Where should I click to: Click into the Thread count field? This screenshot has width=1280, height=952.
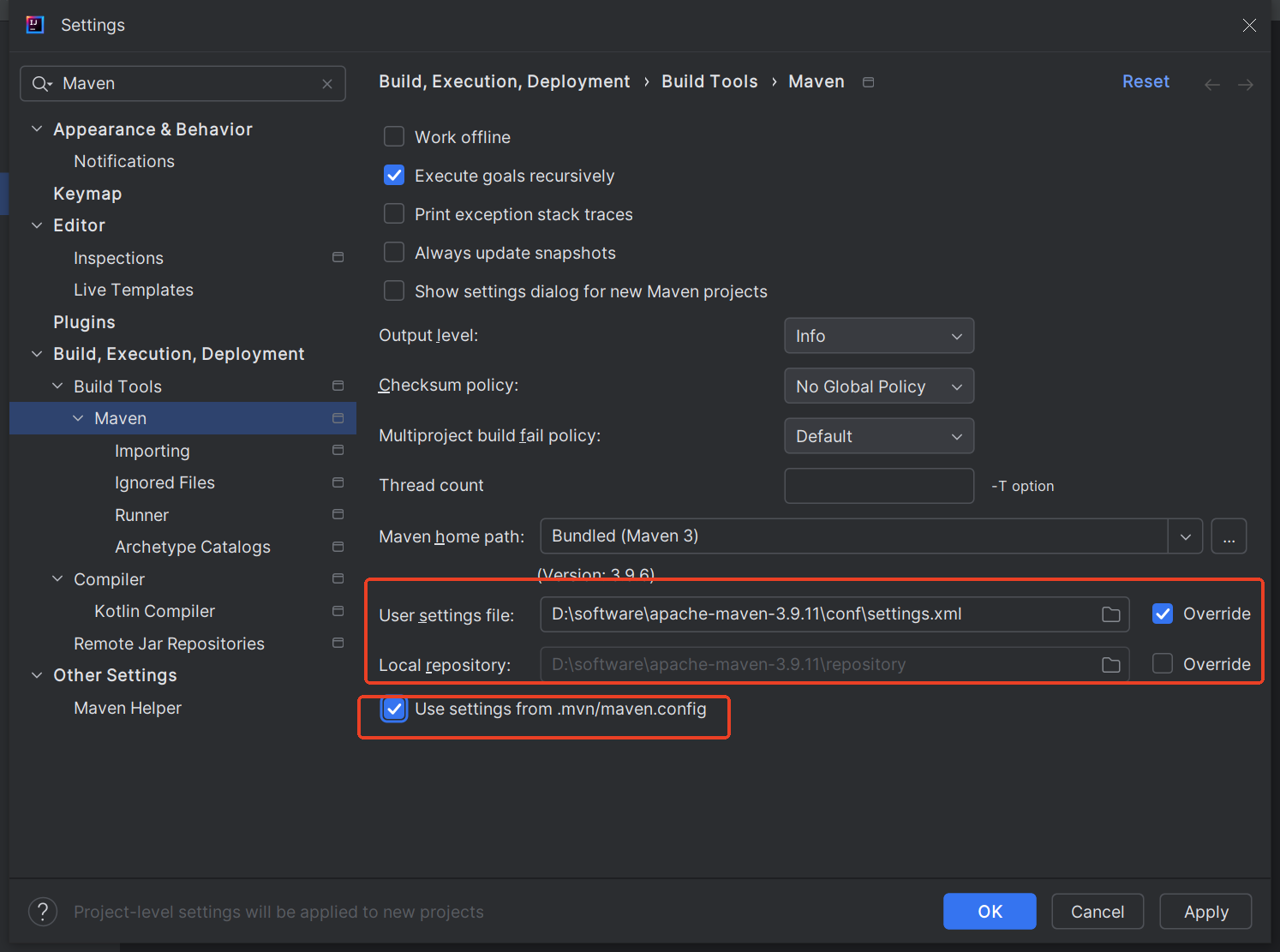click(x=879, y=486)
